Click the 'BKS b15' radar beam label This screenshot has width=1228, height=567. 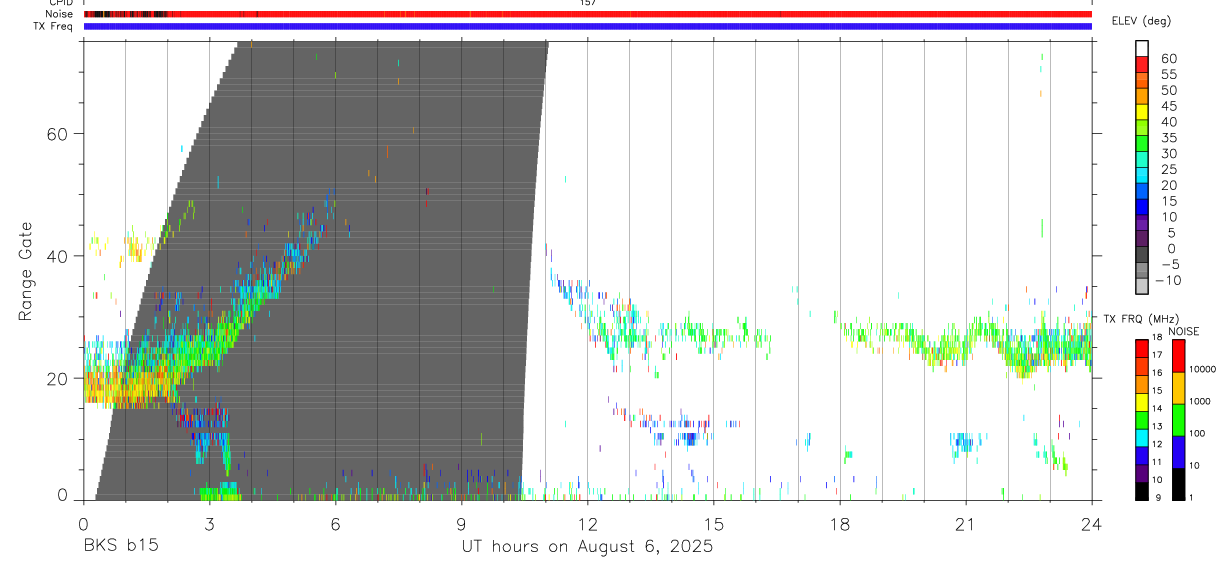coord(120,546)
